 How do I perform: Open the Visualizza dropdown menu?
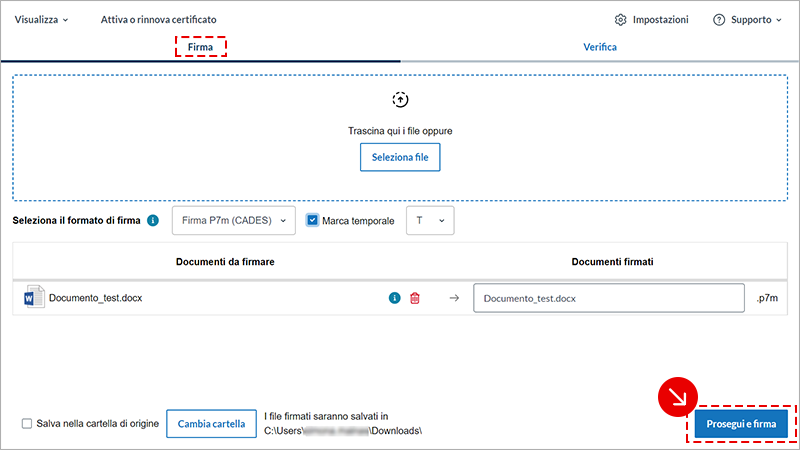pyautogui.click(x=42, y=20)
